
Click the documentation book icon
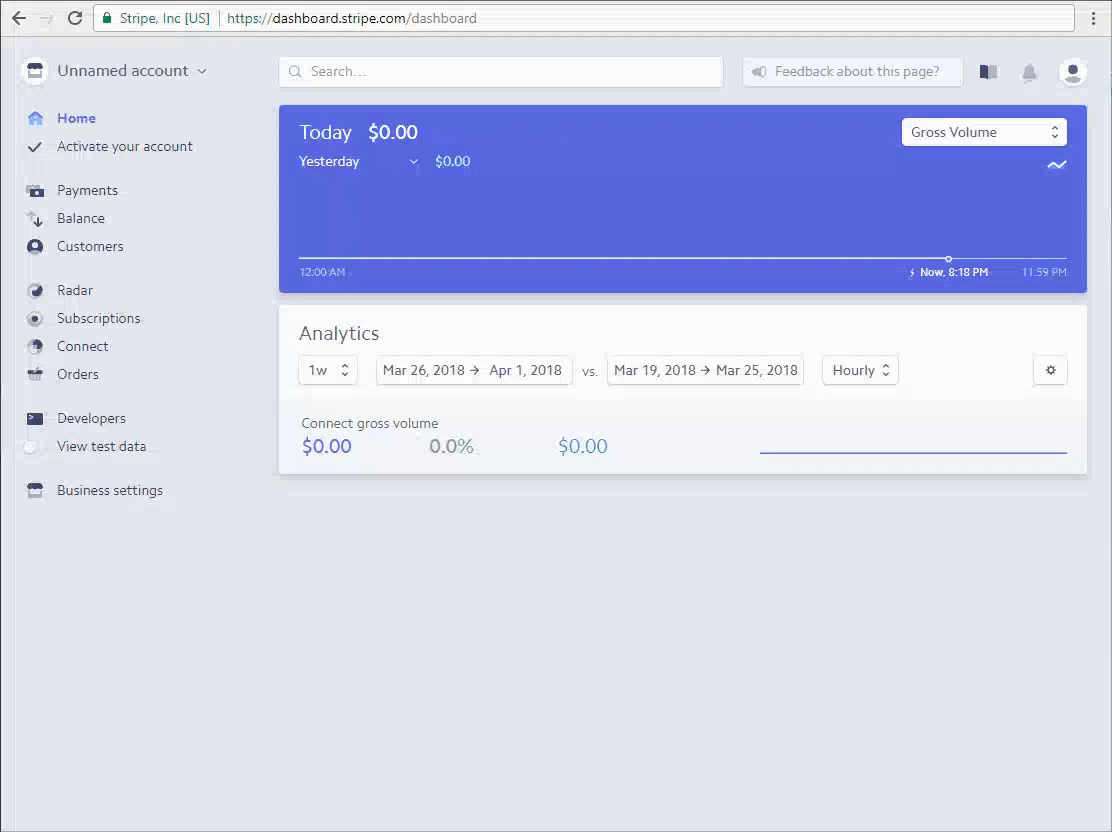pos(988,72)
